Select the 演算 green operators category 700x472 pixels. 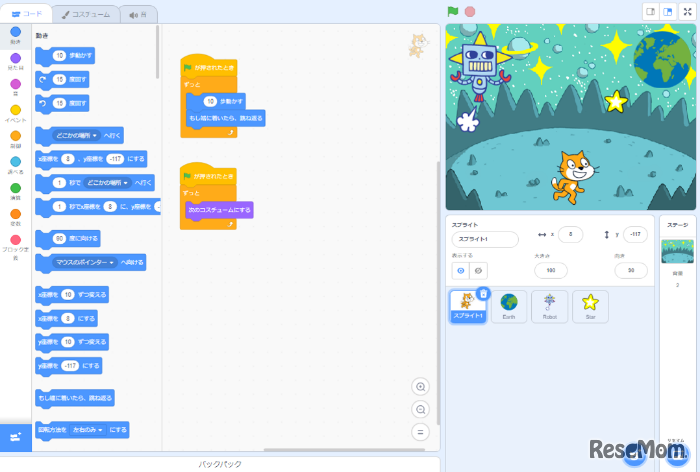point(16,188)
